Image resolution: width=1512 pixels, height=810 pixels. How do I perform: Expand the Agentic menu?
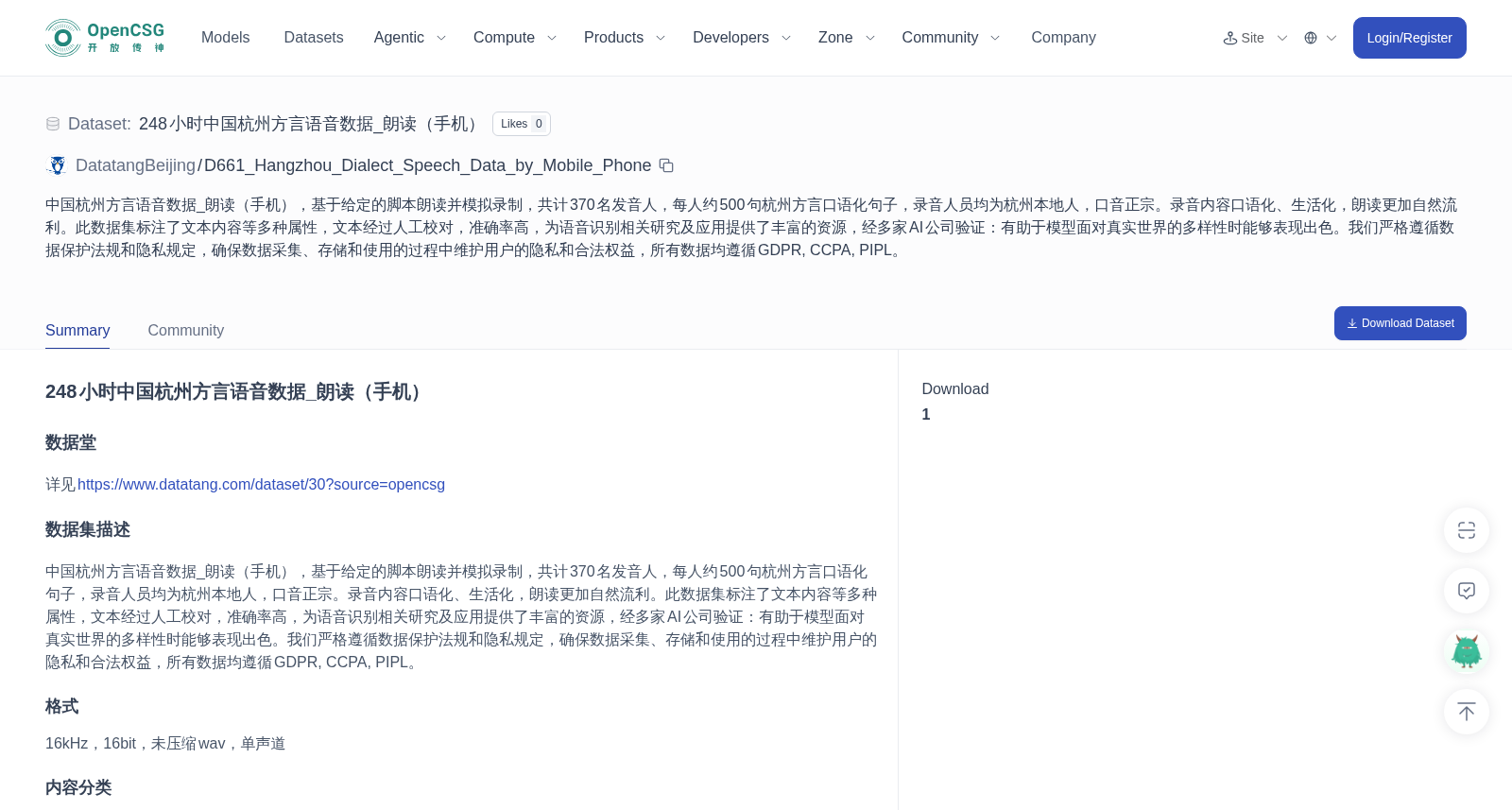(x=409, y=38)
